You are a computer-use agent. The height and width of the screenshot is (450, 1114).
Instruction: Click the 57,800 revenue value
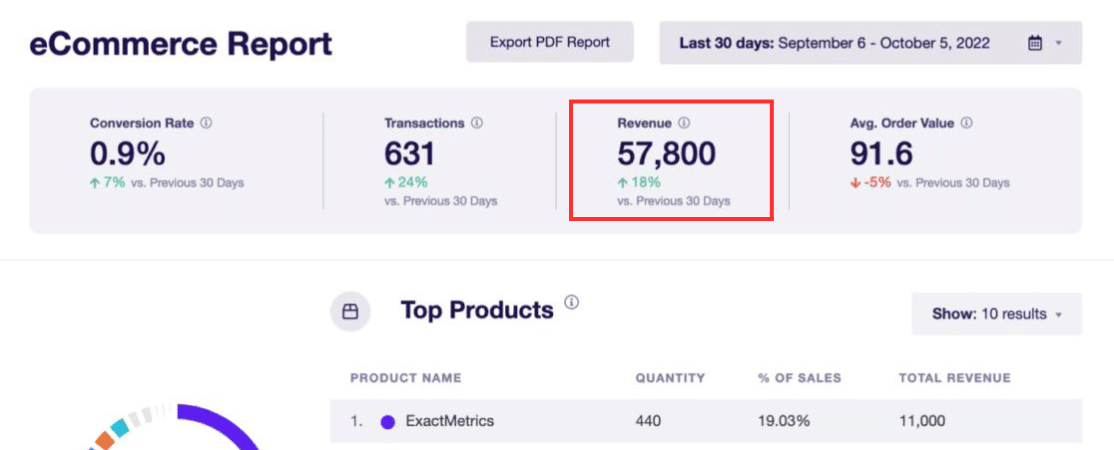tap(666, 154)
